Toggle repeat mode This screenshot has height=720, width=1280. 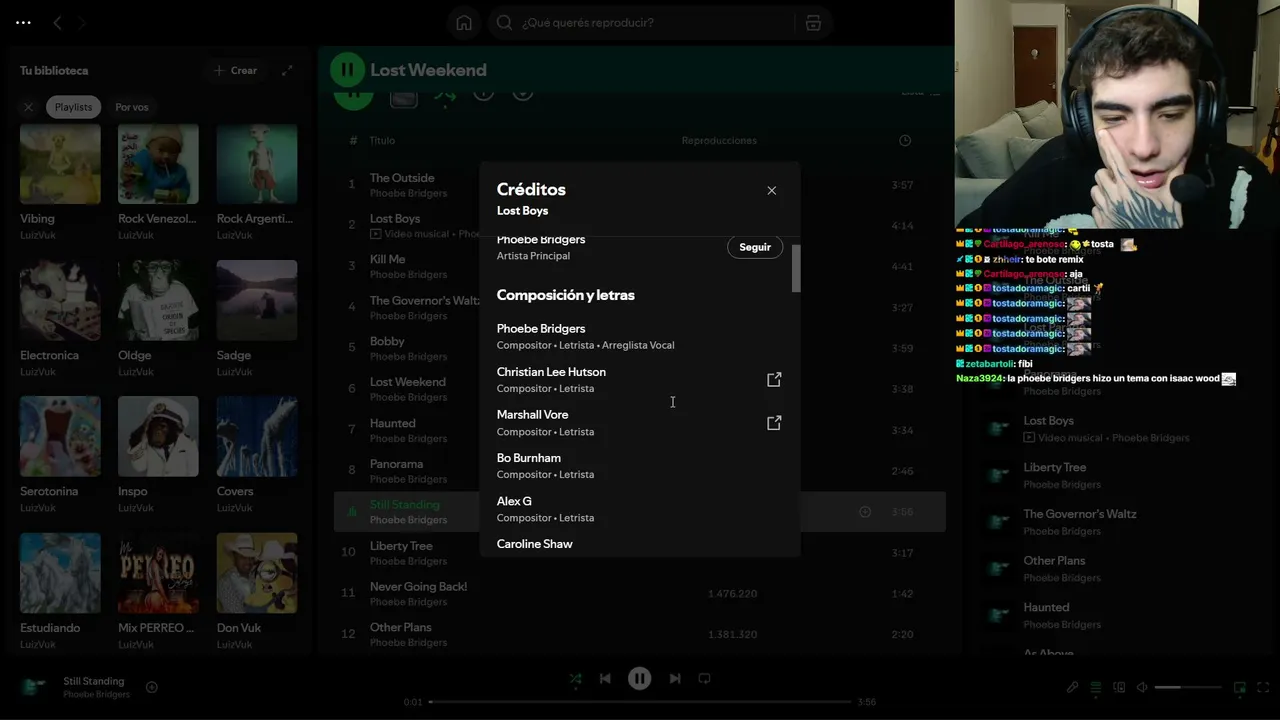[704, 678]
